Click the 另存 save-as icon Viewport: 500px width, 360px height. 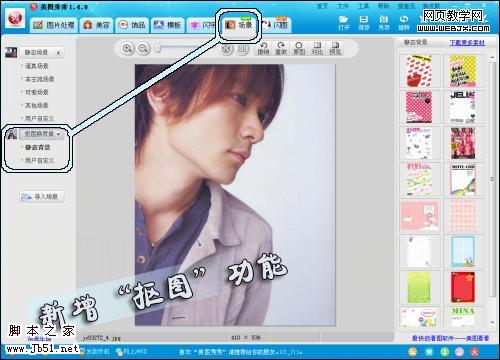pyautogui.click(x=384, y=23)
